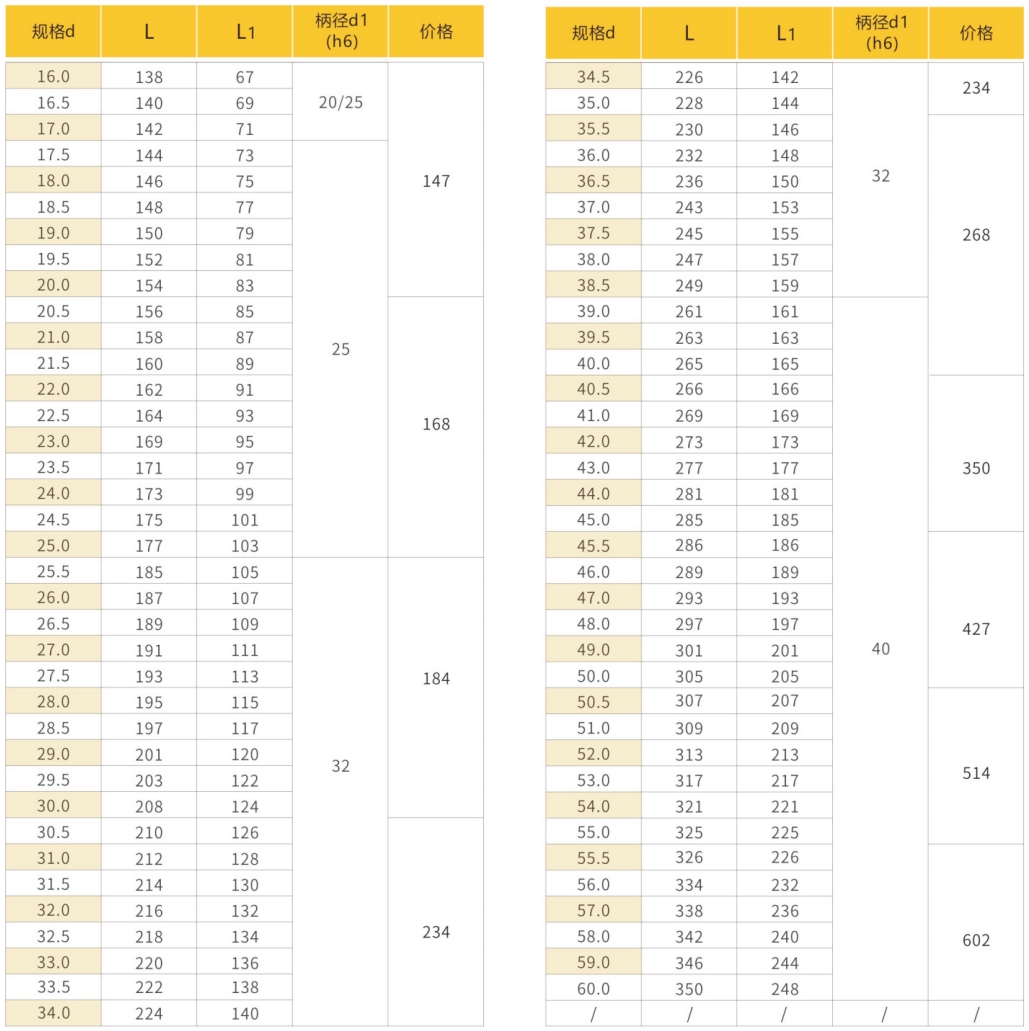Select the price cell showing 514
This screenshot has height=1031, width=1029.
[x=976, y=773]
